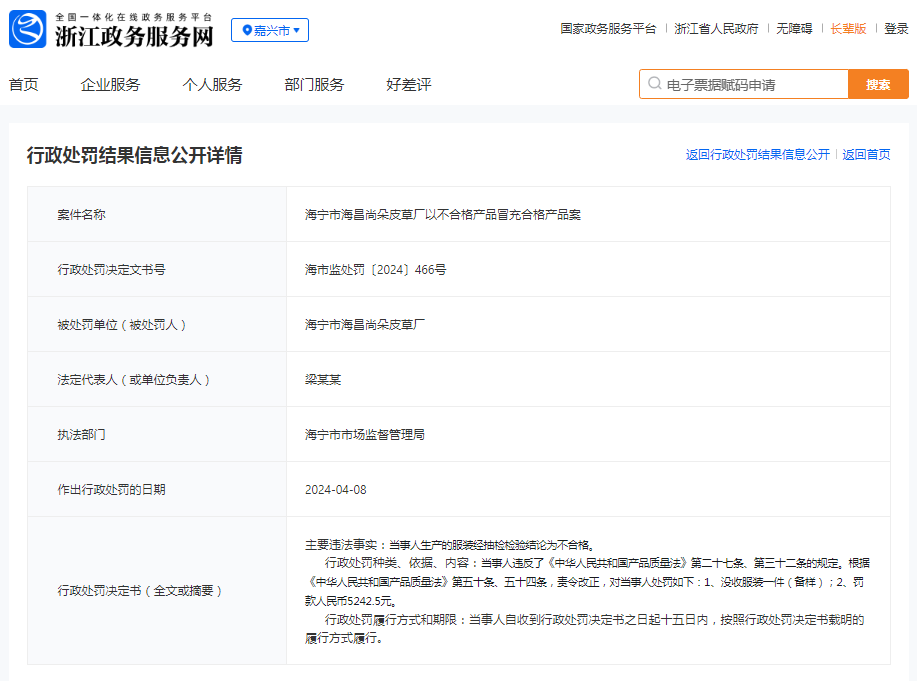
Task: Switch to 长辈版 elder mode
Action: pos(849,29)
